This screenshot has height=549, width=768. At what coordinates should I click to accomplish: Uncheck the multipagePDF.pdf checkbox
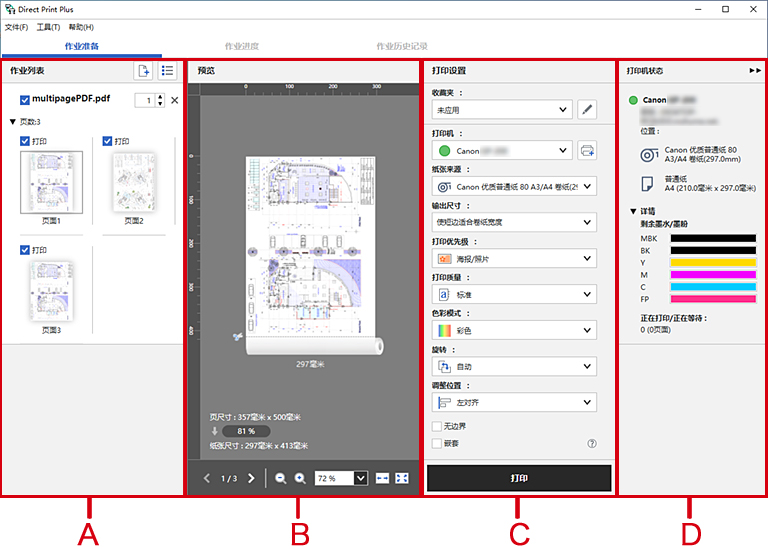click(x=25, y=100)
